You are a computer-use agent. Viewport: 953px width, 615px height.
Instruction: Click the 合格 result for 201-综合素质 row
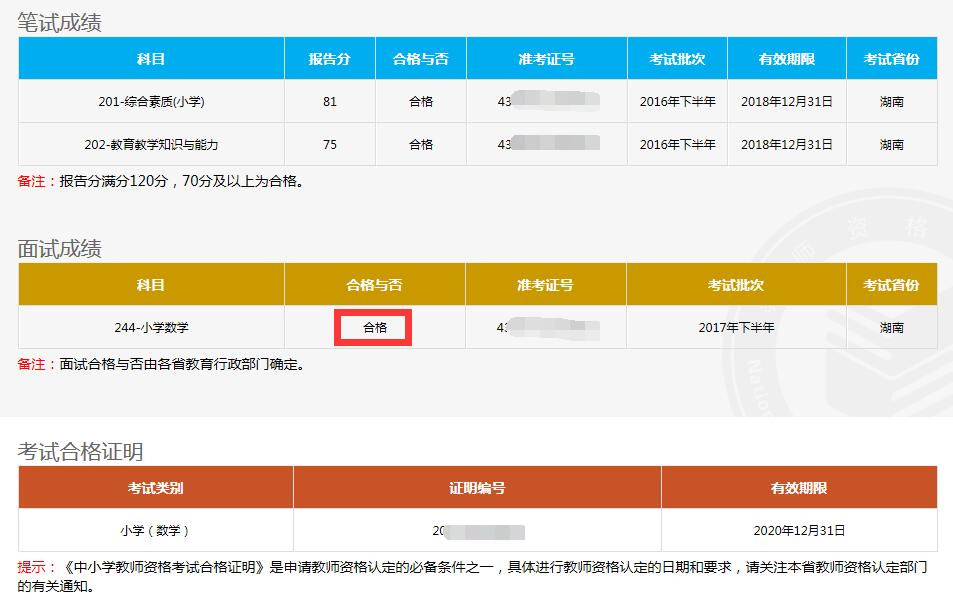pyautogui.click(x=420, y=102)
